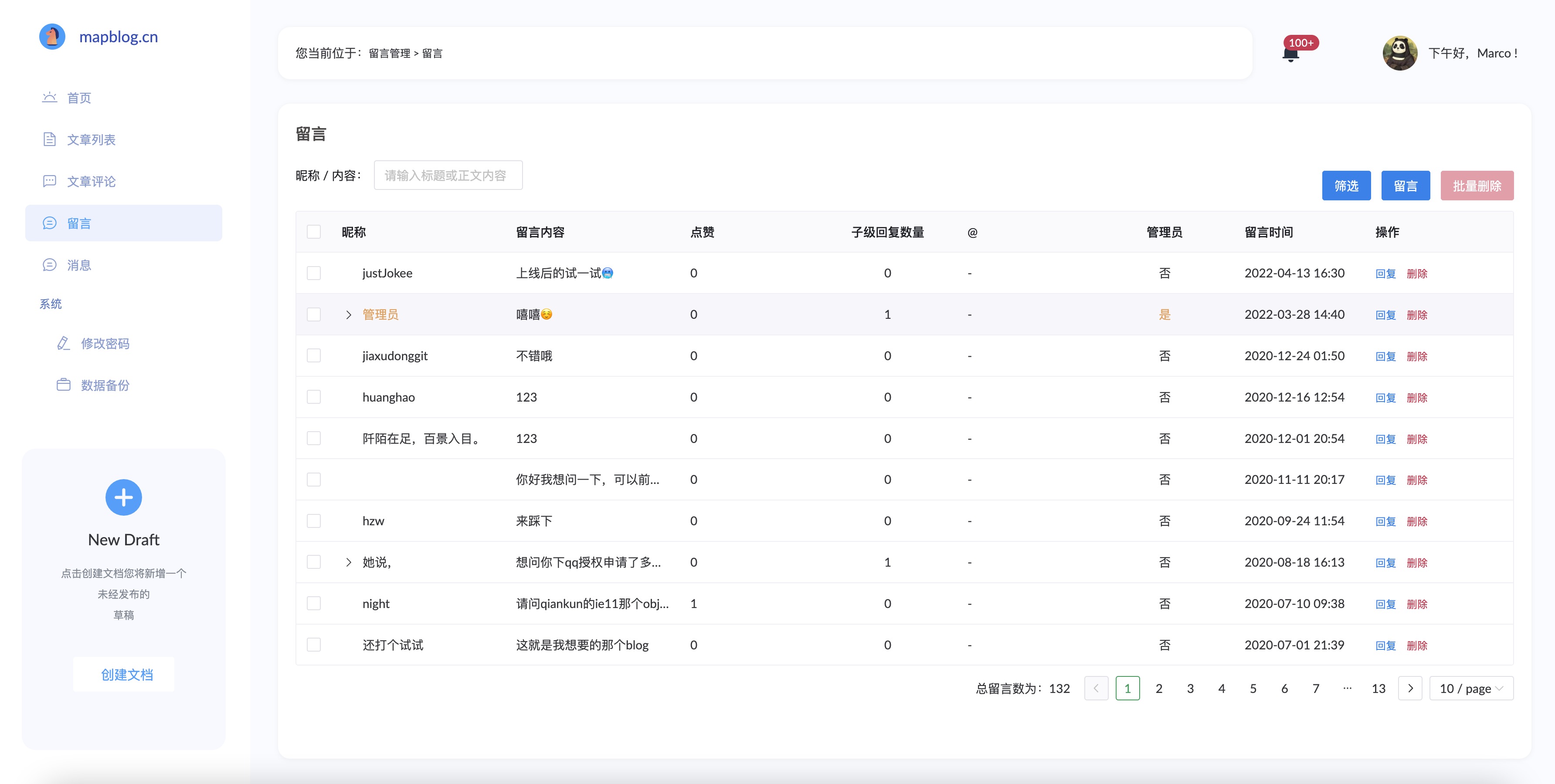Click the blue 留言 button
The width and height of the screenshot is (1555, 784).
pos(1405,186)
